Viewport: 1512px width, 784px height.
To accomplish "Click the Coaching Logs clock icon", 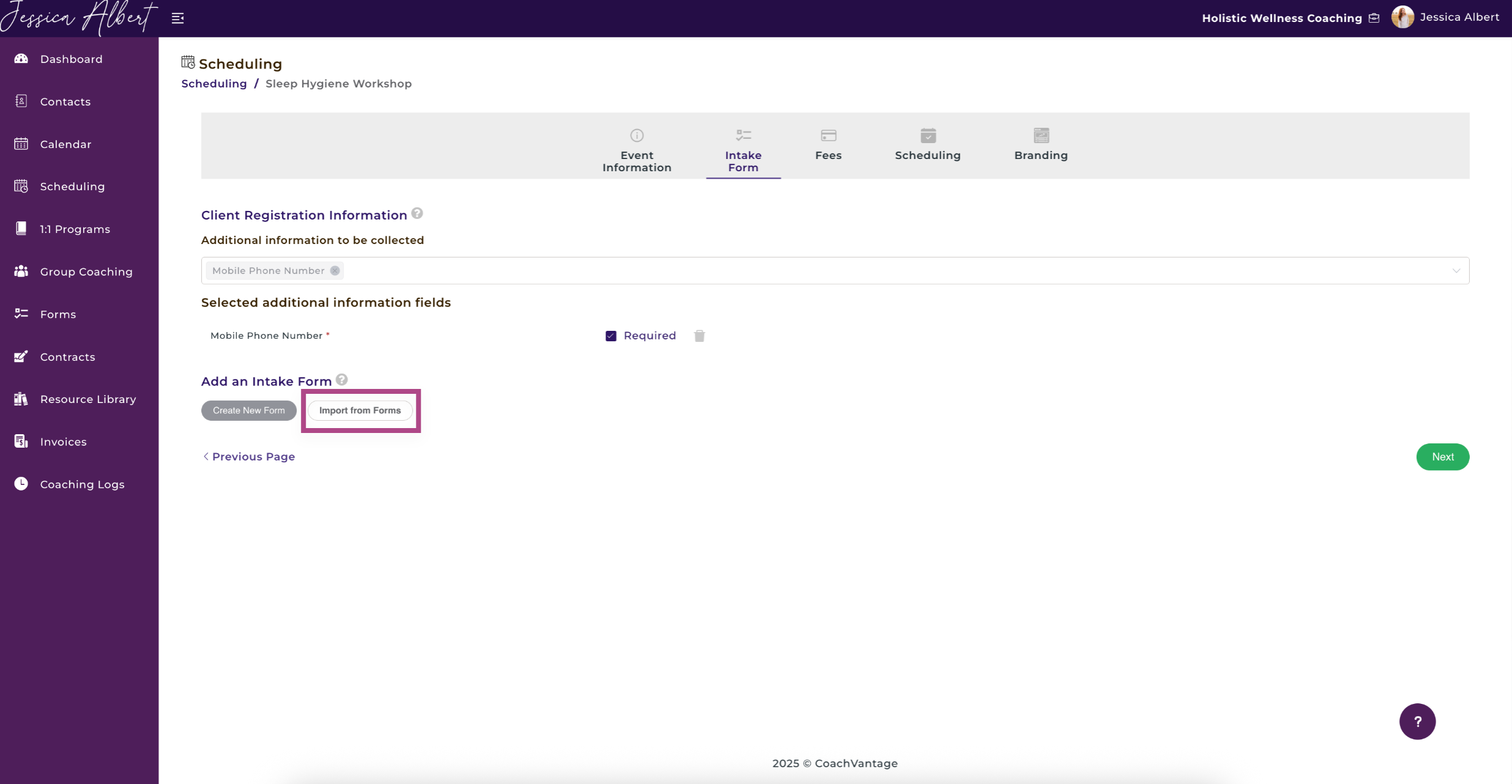I will pyautogui.click(x=21, y=484).
